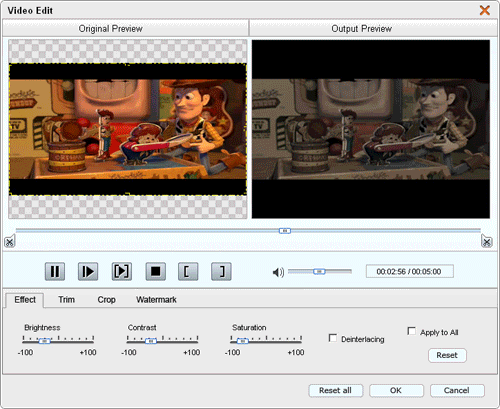Close the Video Edit dialog
The width and height of the screenshot is (500, 409).
click(x=485, y=10)
